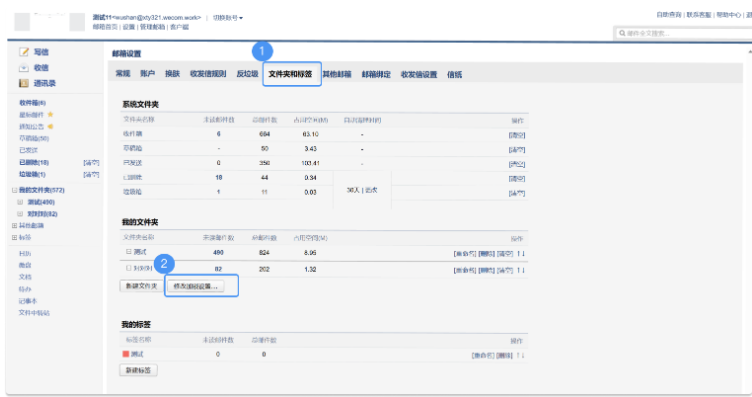Click 自助查询 at the top right
Image resolution: width=752 pixels, height=397 pixels.
click(x=669, y=15)
